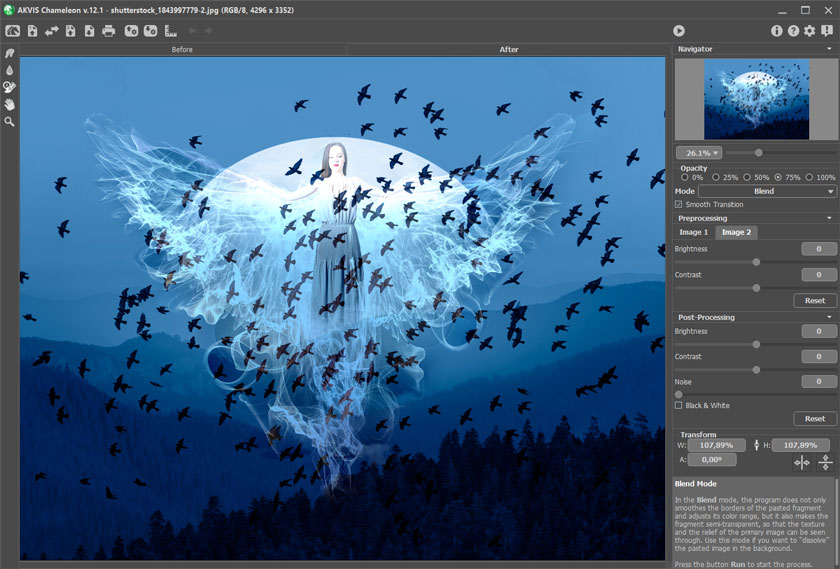Click the Transform A angle field
The width and height of the screenshot is (840, 569).
pos(712,460)
